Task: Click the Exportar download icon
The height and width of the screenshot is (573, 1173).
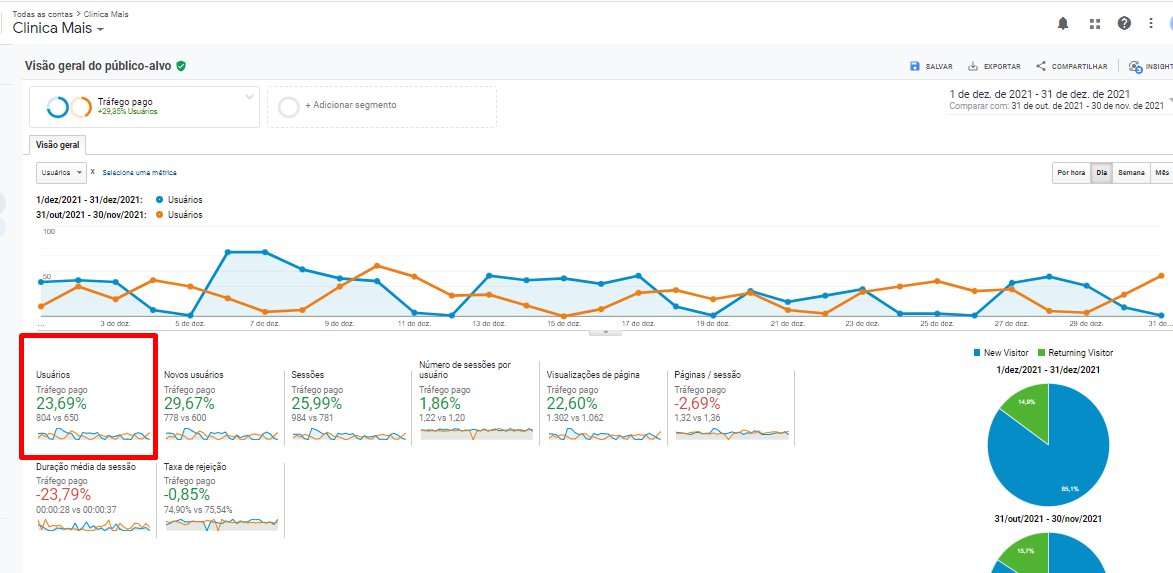Action: click(x=973, y=66)
